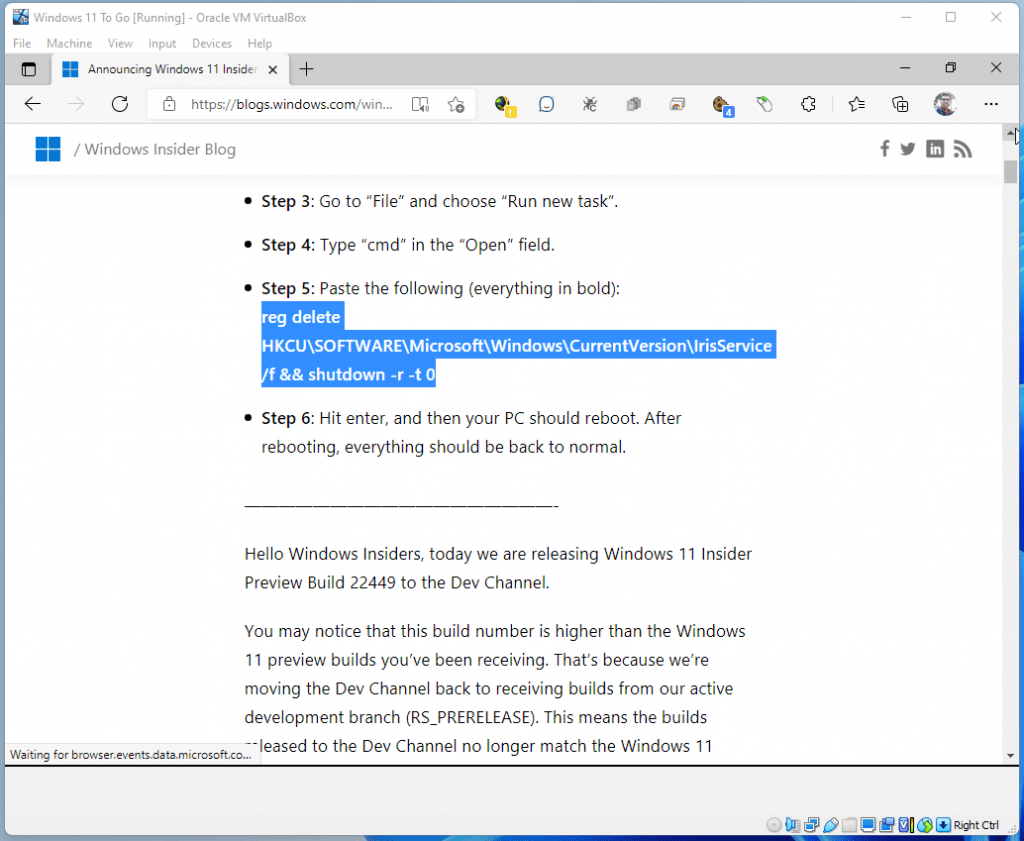Toggle Read Aloud icon in address bar
Screen dimensions: 1024x841
click(x=421, y=104)
